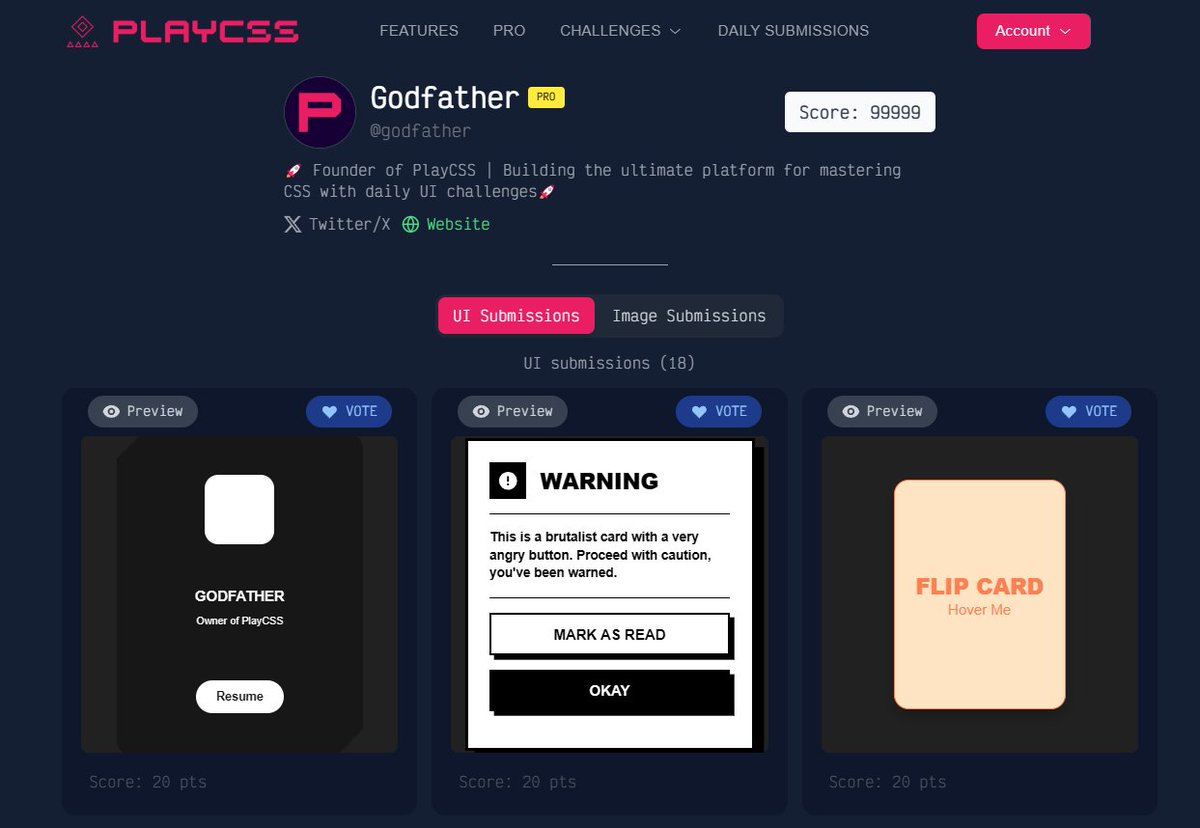1200x828 pixels.
Task: Click the brutalist card description paragraph
Action: point(601,555)
